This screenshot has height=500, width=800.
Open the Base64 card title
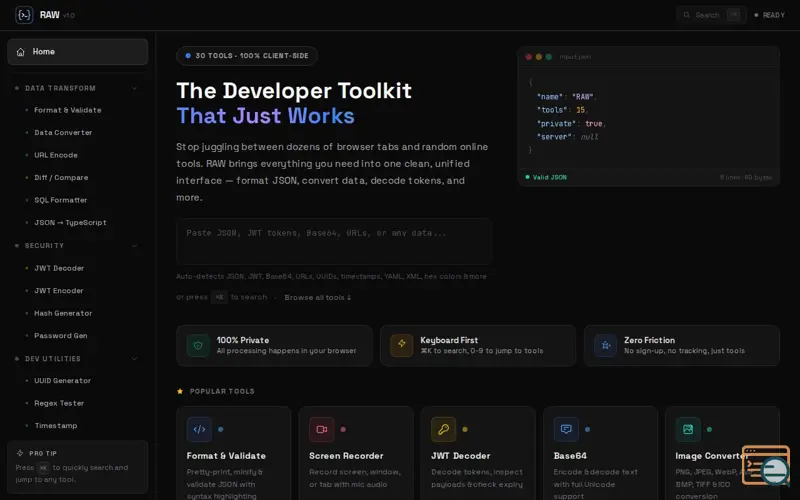click(x=570, y=456)
